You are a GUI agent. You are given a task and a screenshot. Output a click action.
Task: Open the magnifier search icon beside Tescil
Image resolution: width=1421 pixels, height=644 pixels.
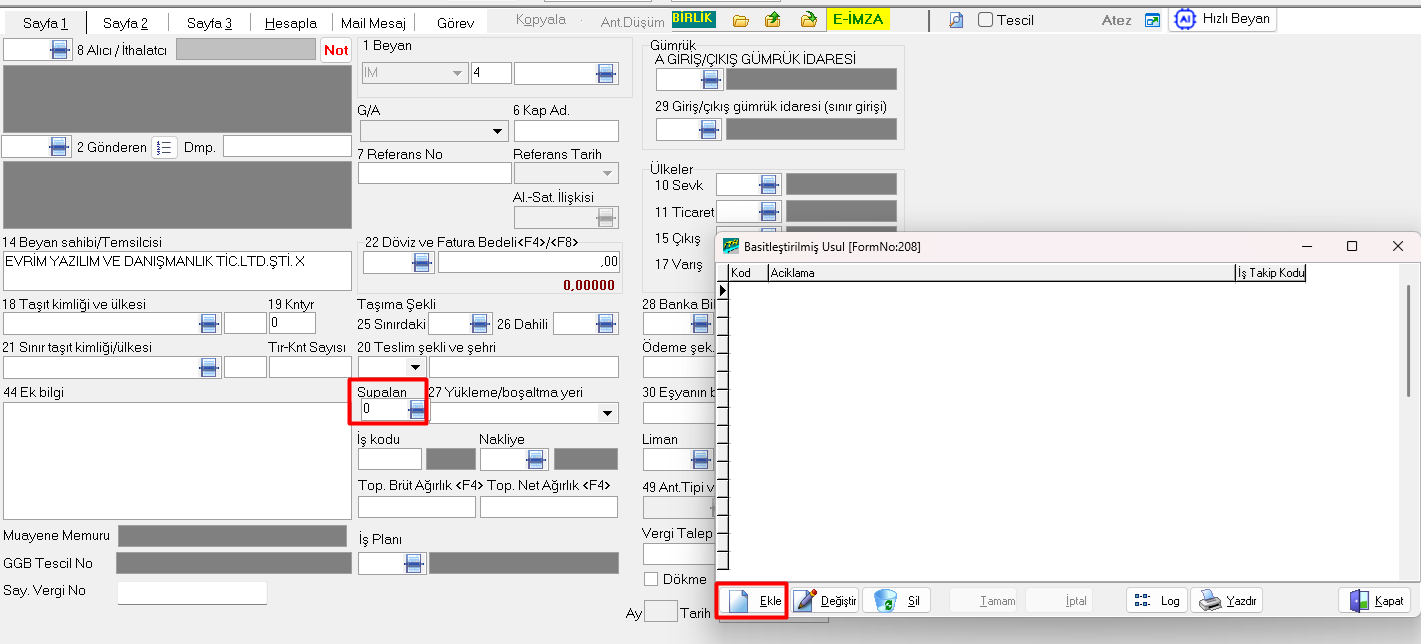(x=956, y=20)
